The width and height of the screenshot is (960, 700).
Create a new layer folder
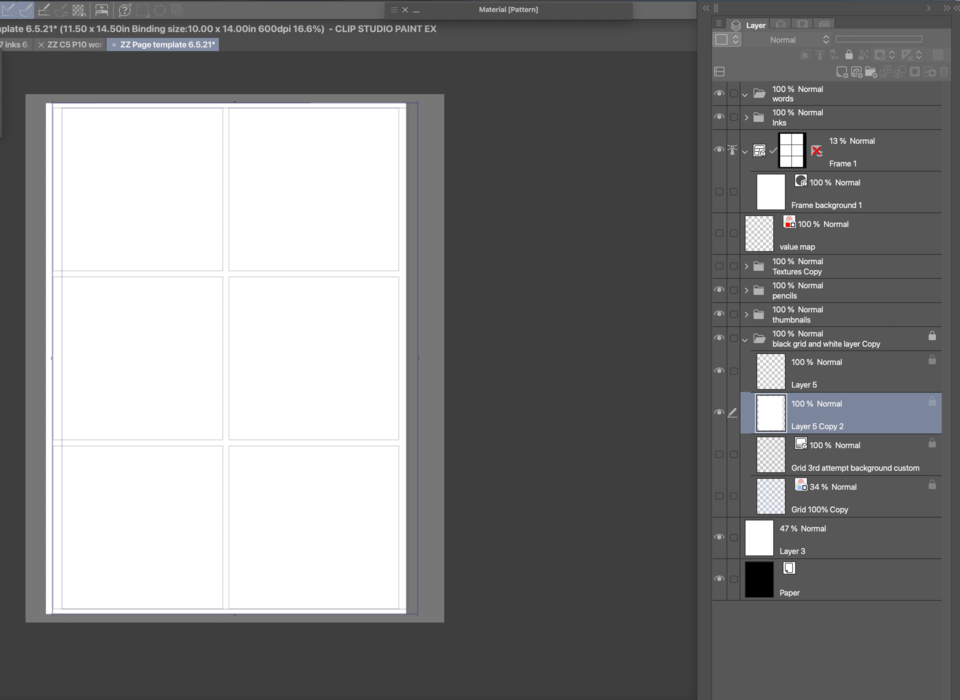[871, 72]
